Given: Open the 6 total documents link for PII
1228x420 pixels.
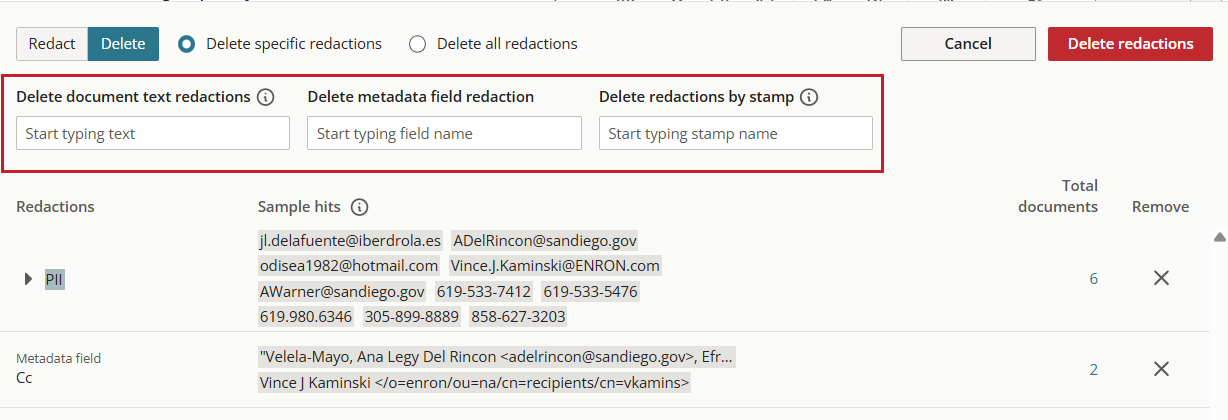Looking at the screenshot, I should (x=1093, y=279).
